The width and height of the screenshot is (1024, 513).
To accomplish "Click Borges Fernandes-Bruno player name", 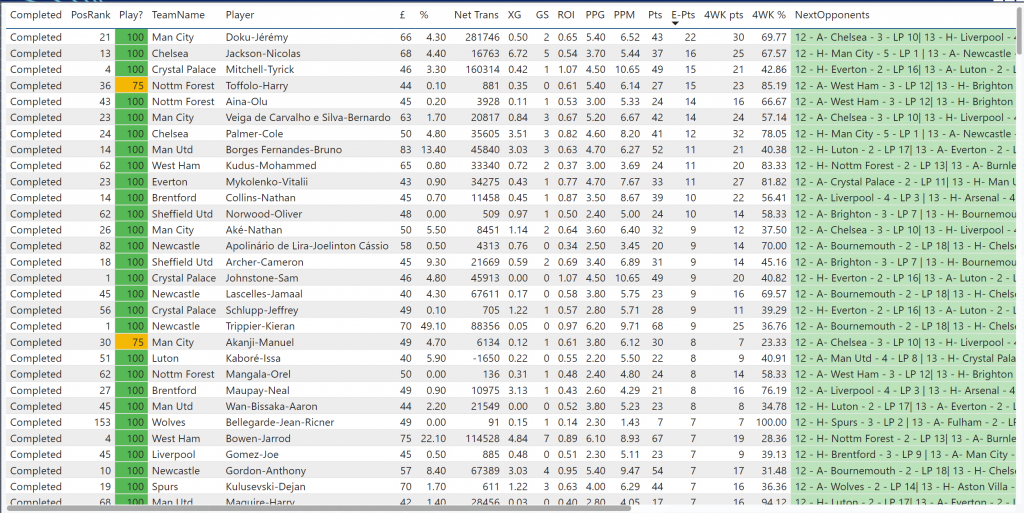I will 284,150.
